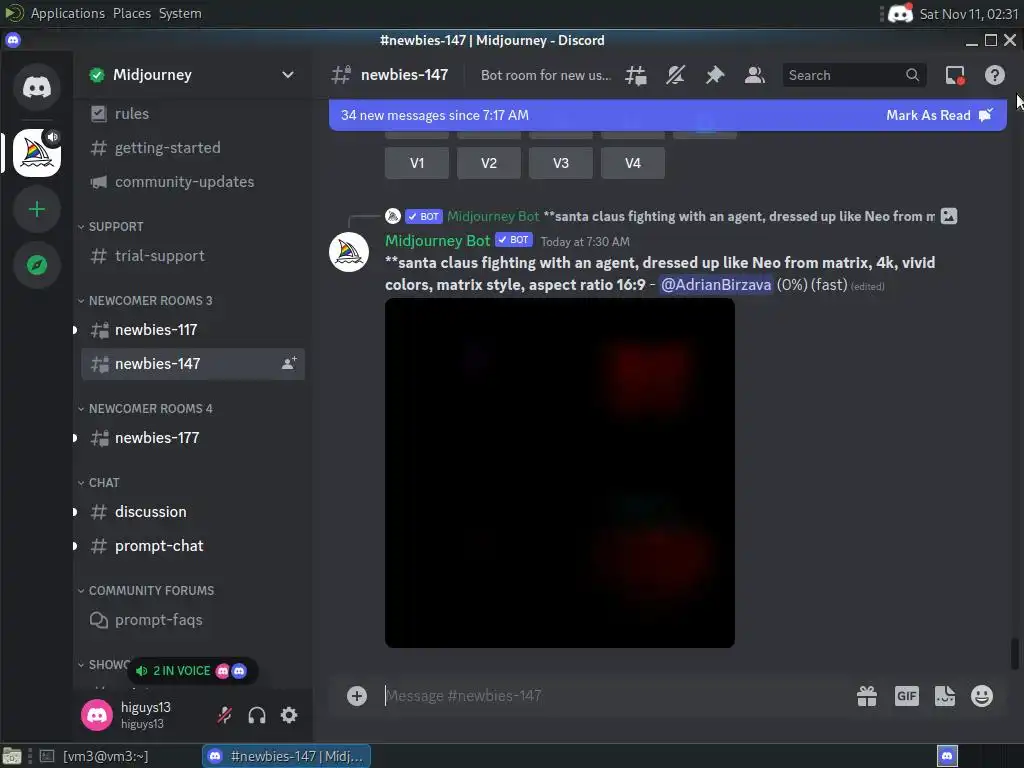Open the Help question mark icon
The image size is (1024, 768).
point(995,76)
